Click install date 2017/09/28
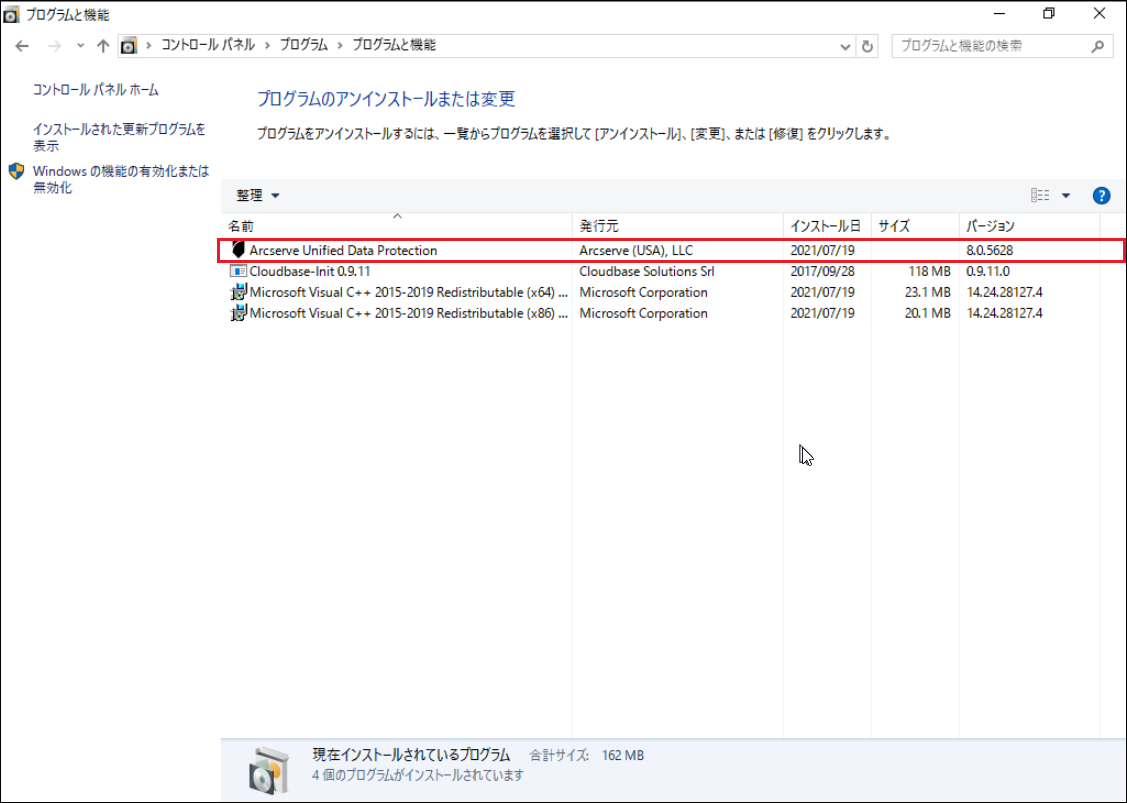The width and height of the screenshot is (1127, 803). pos(822,271)
